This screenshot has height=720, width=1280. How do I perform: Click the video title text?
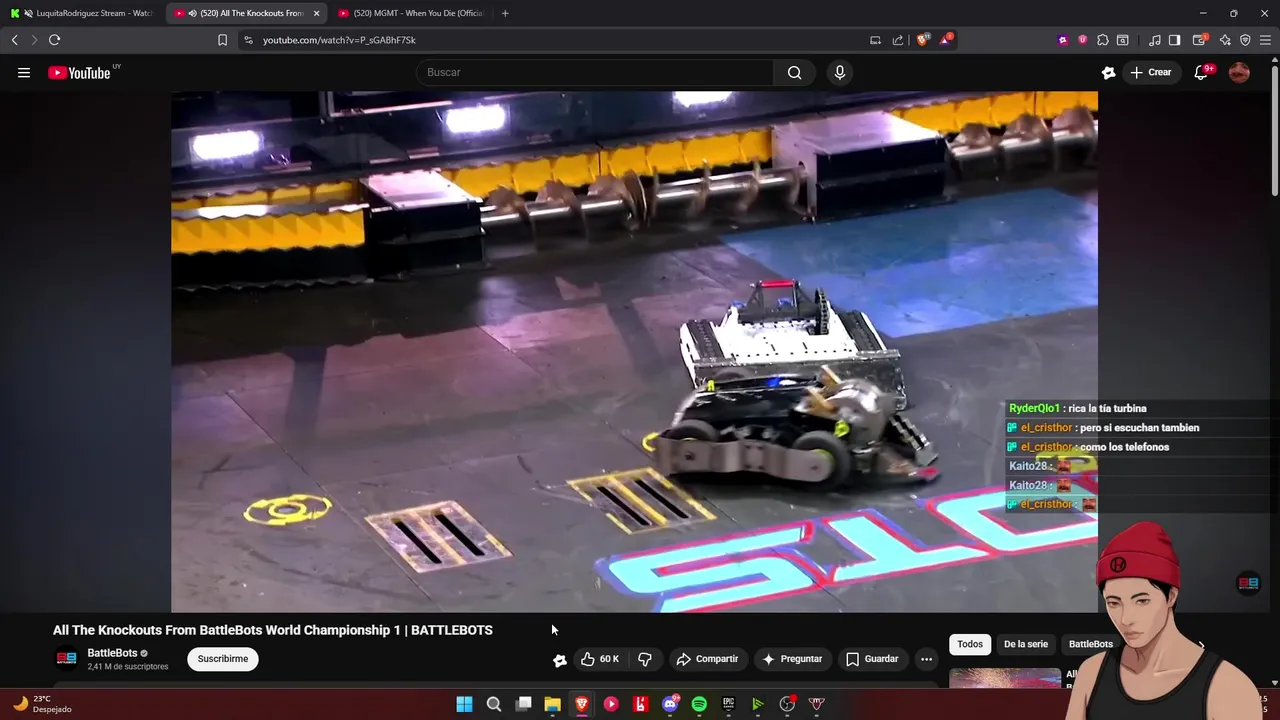click(x=273, y=630)
